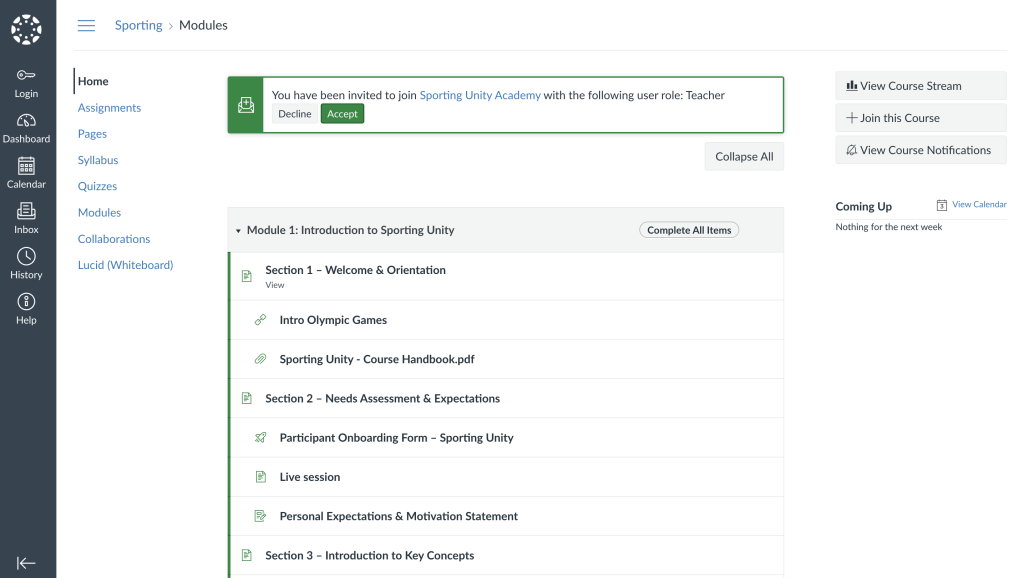Open the Sporting Unity Academy link

pos(480,95)
